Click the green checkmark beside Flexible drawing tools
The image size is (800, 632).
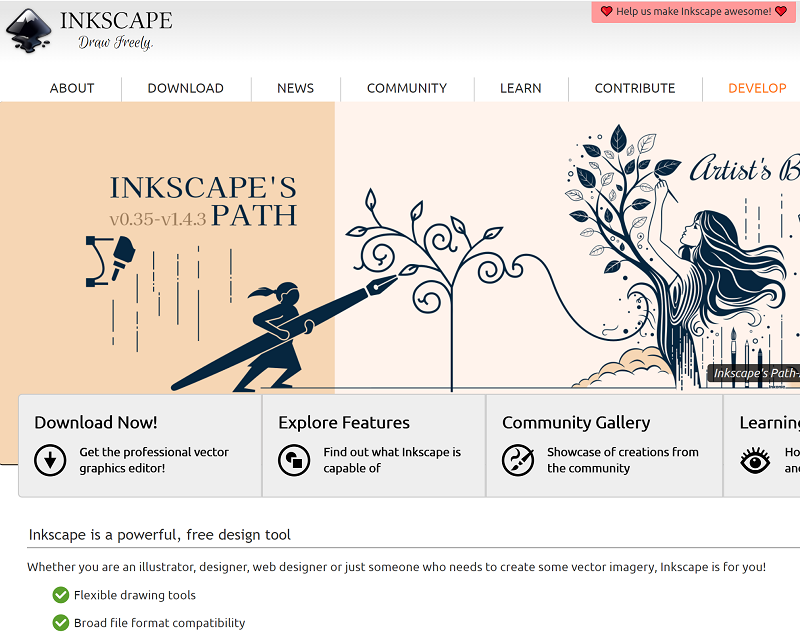tap(62, 595)
